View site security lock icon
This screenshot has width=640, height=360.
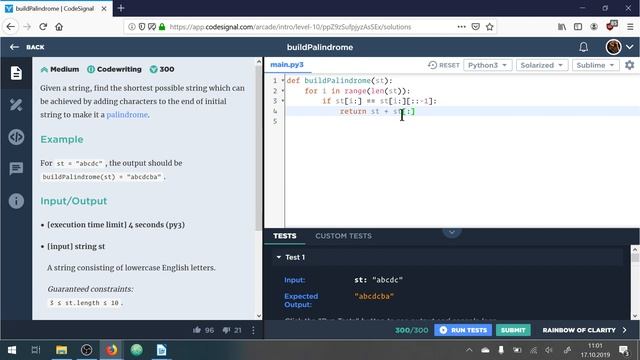[162, 27]
